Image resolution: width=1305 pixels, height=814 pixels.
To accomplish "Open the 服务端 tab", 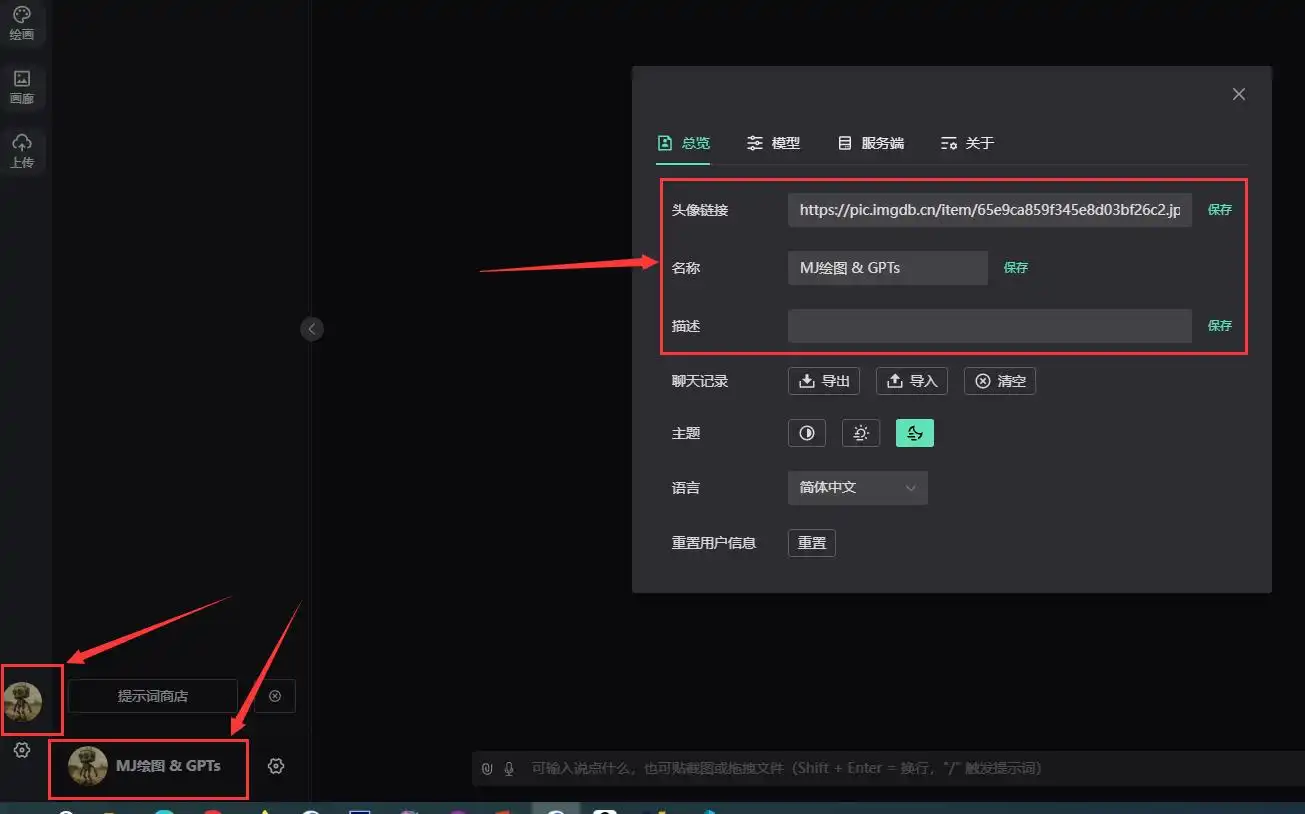I will (870, 142).
